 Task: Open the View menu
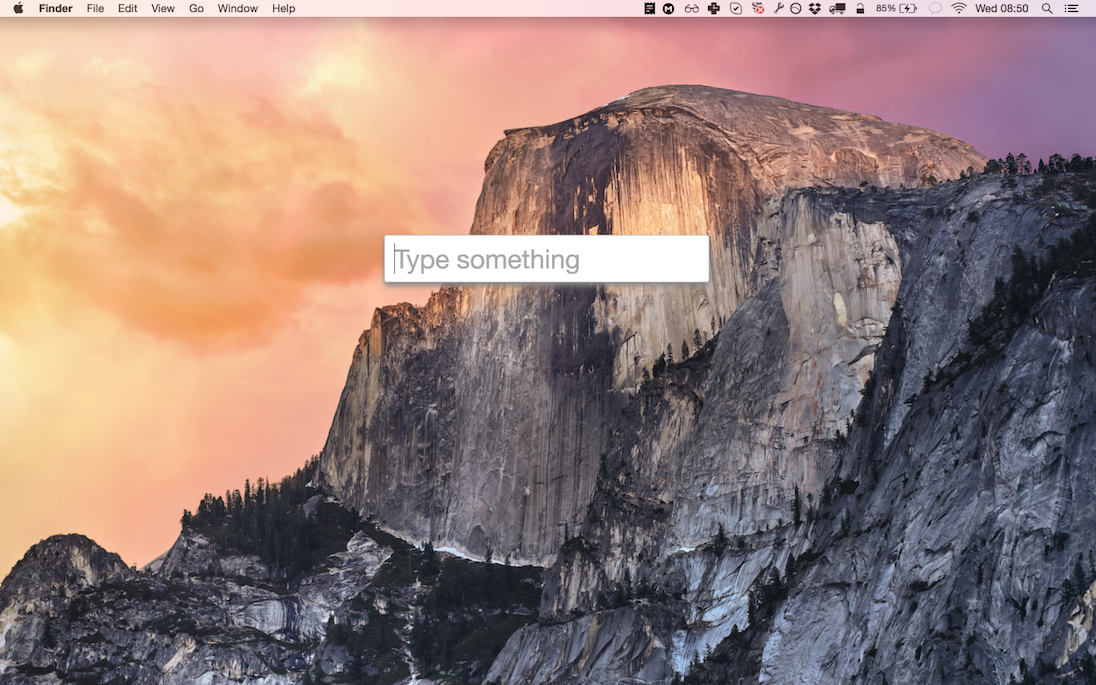[163, 8]
